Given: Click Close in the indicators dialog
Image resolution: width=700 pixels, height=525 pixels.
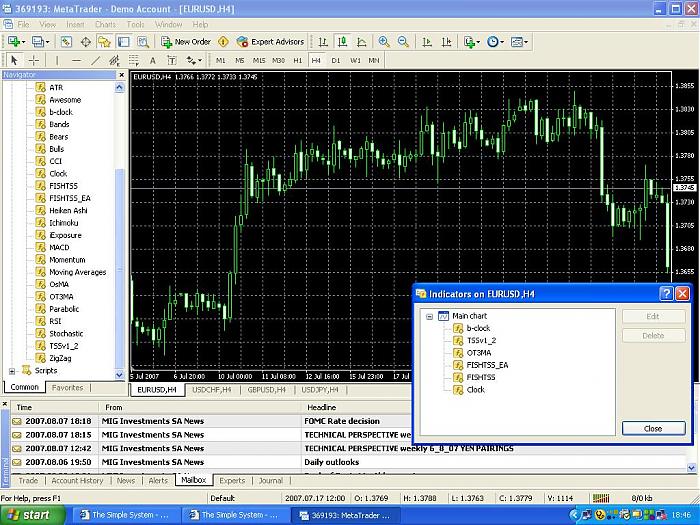Looking at the screenshot, I should tap(653, 429).
